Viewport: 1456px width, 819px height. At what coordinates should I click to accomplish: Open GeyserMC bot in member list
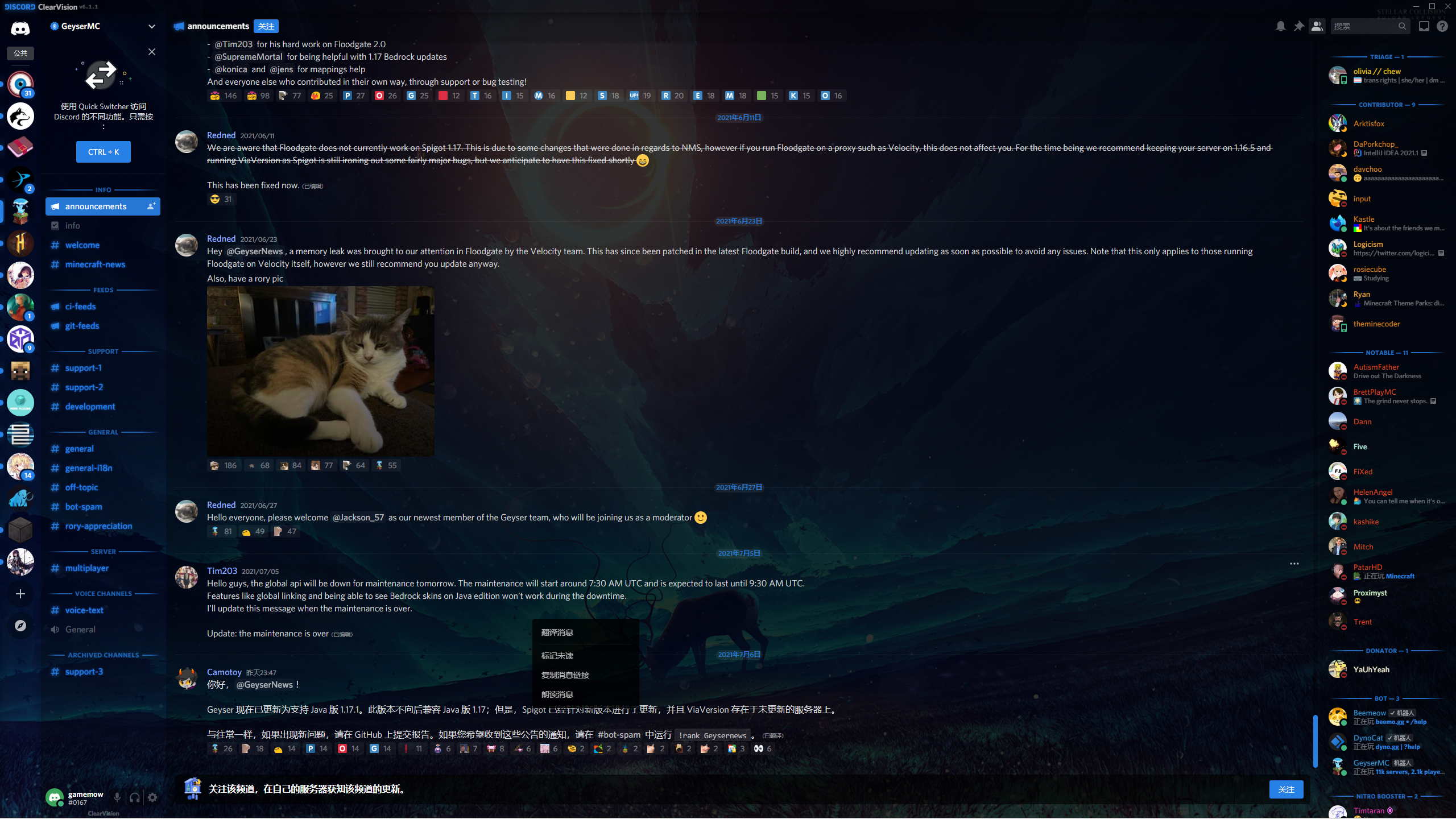tap(1387, 767)
